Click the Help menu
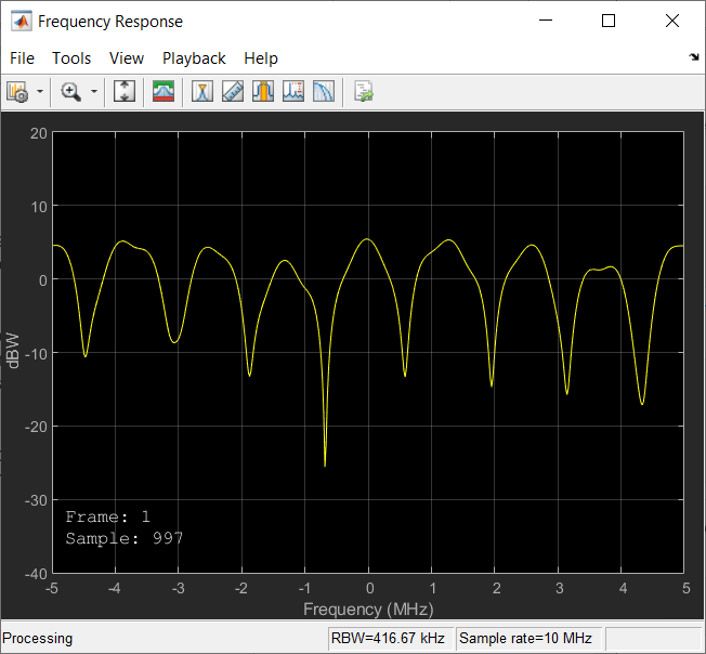The width and height of the screenshot is (706, 654). tap(261, 58)
